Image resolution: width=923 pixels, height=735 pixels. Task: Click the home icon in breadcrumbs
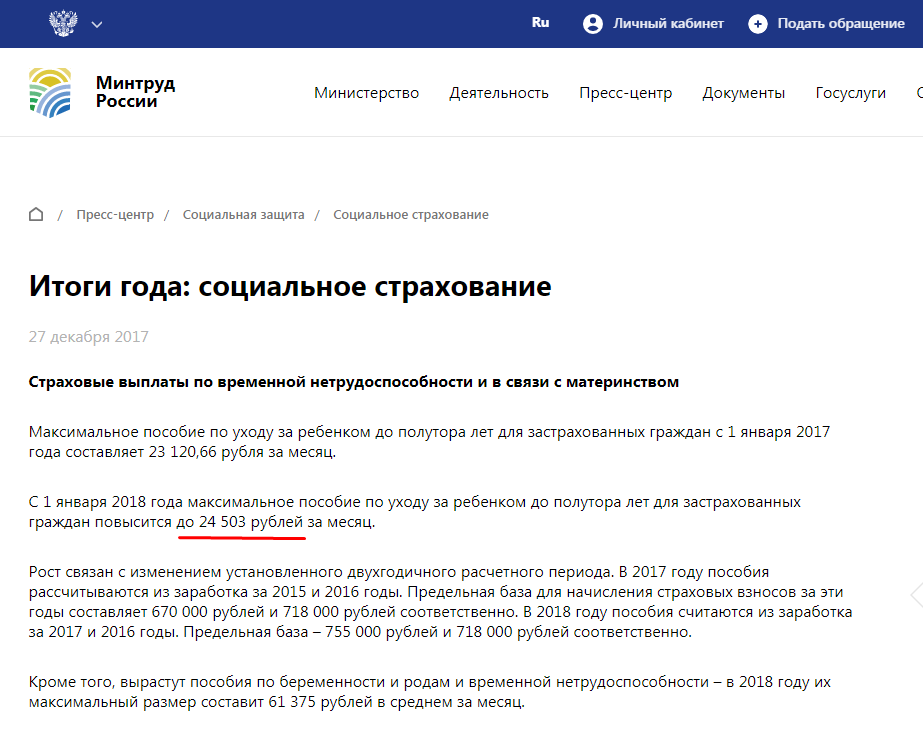37,214
